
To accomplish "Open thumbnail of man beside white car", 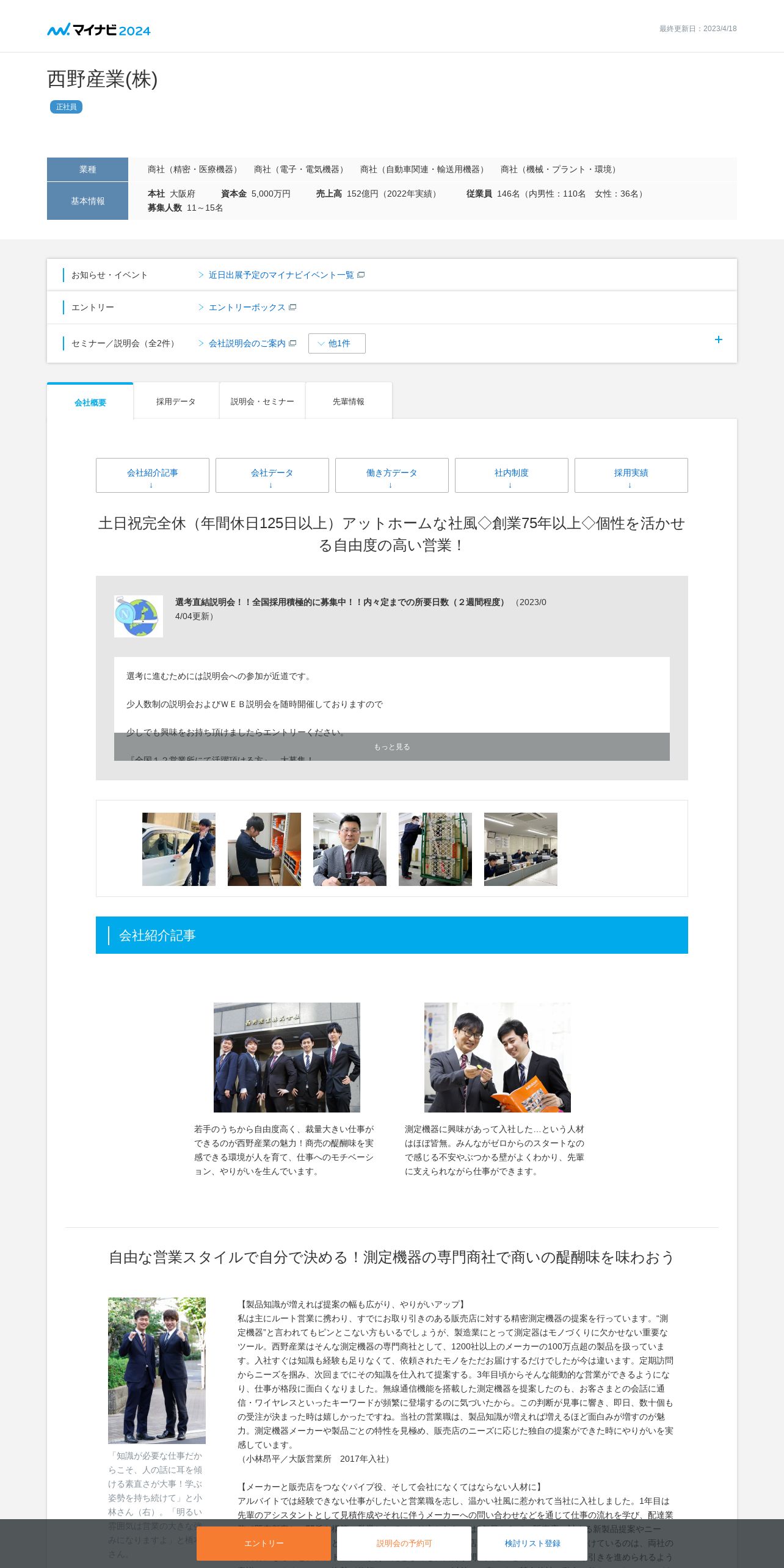I will [x=179, y=849].
